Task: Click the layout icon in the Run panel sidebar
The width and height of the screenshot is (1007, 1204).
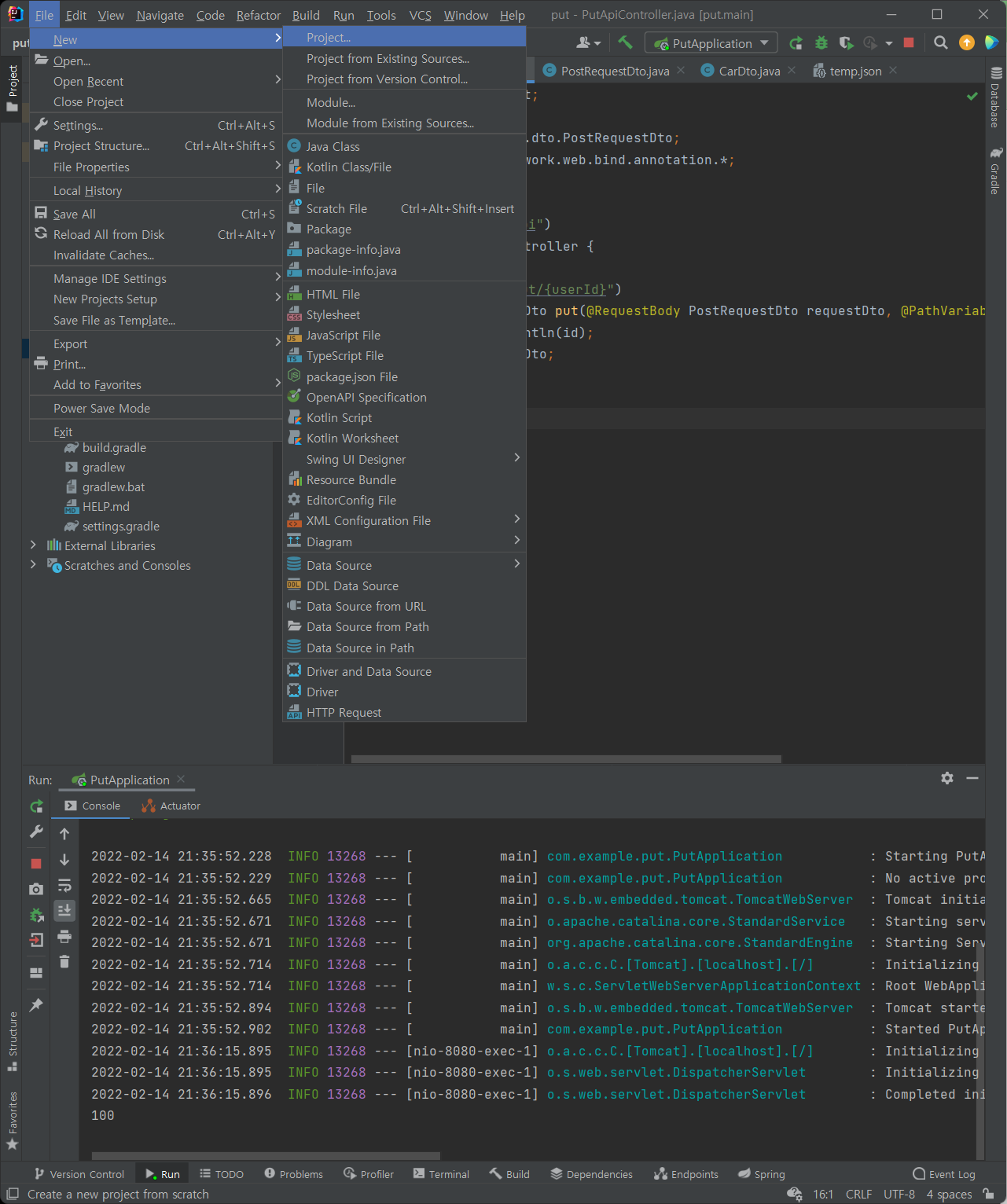Action: tap(36, 972)
